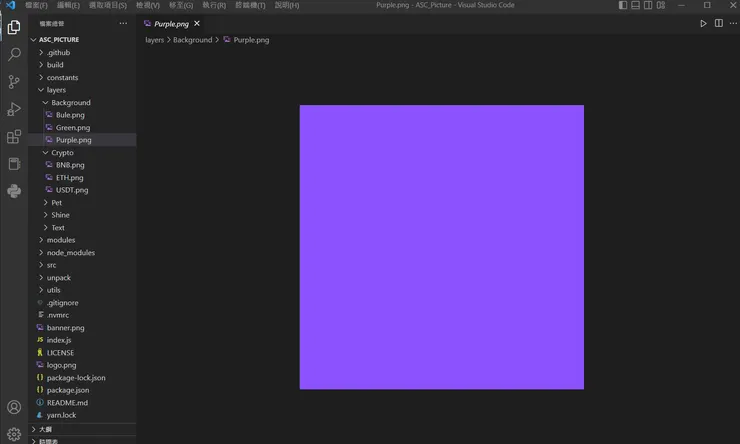740x444 pixels.
Task: Expand the src folder
Action: [82, 265]
